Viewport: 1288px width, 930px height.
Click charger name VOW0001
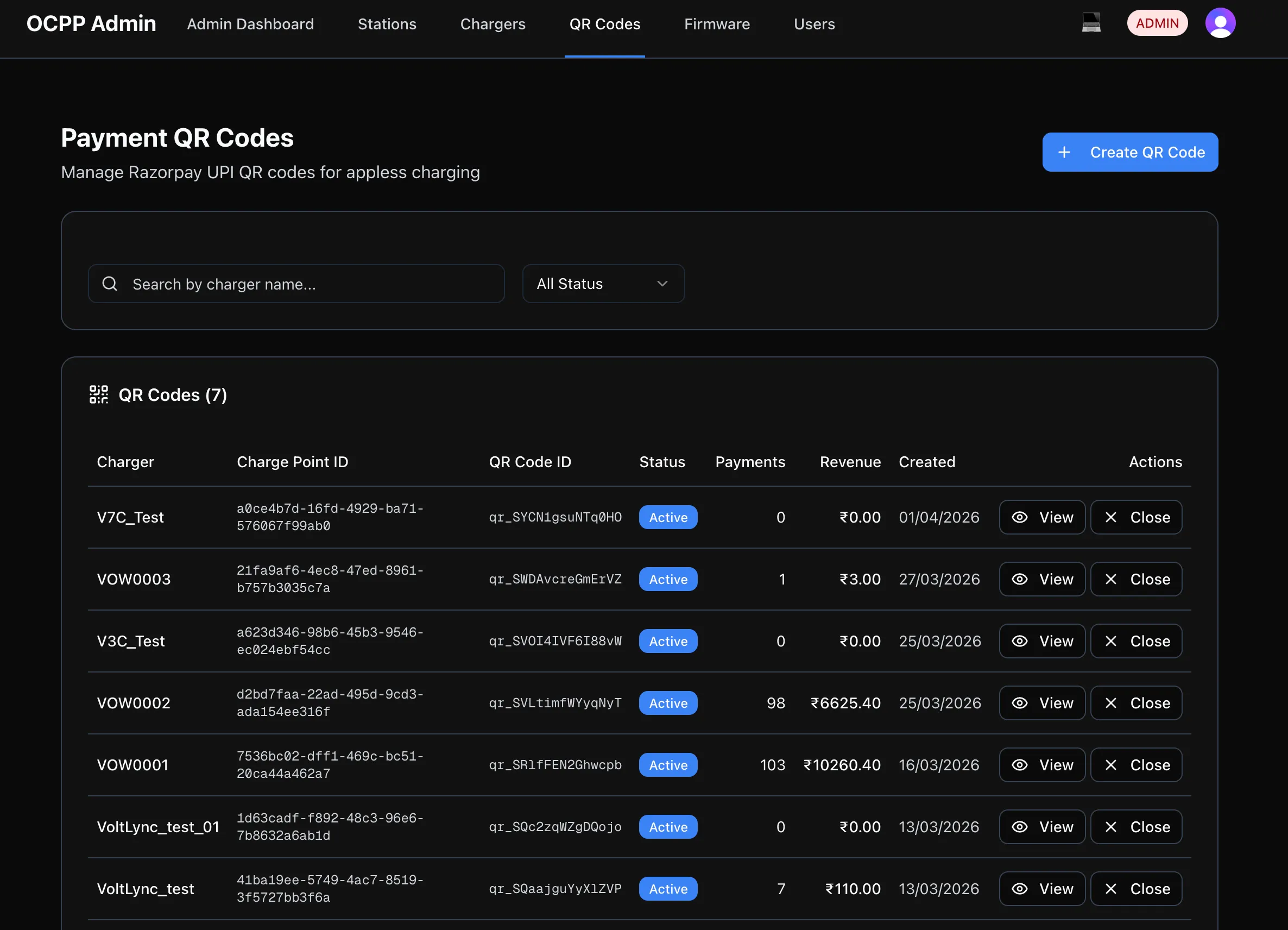[132, 765]
